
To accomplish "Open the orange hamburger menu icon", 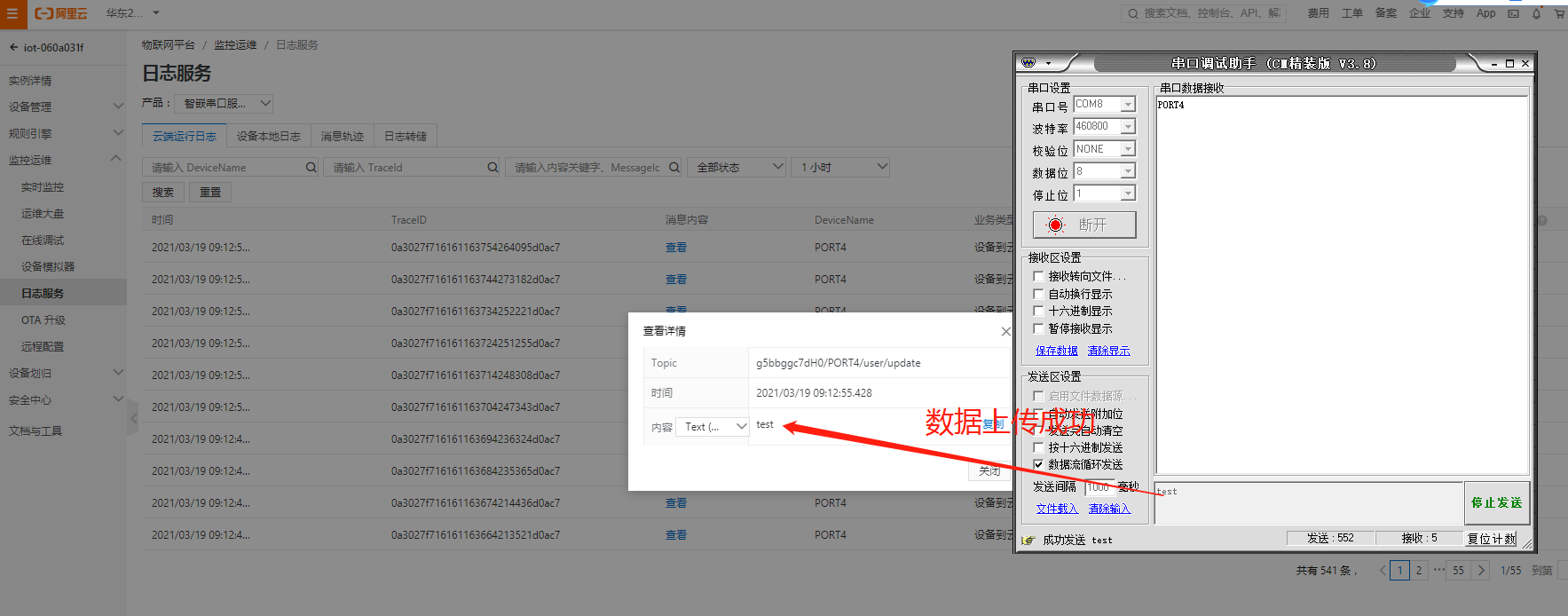I will (12, 13).
